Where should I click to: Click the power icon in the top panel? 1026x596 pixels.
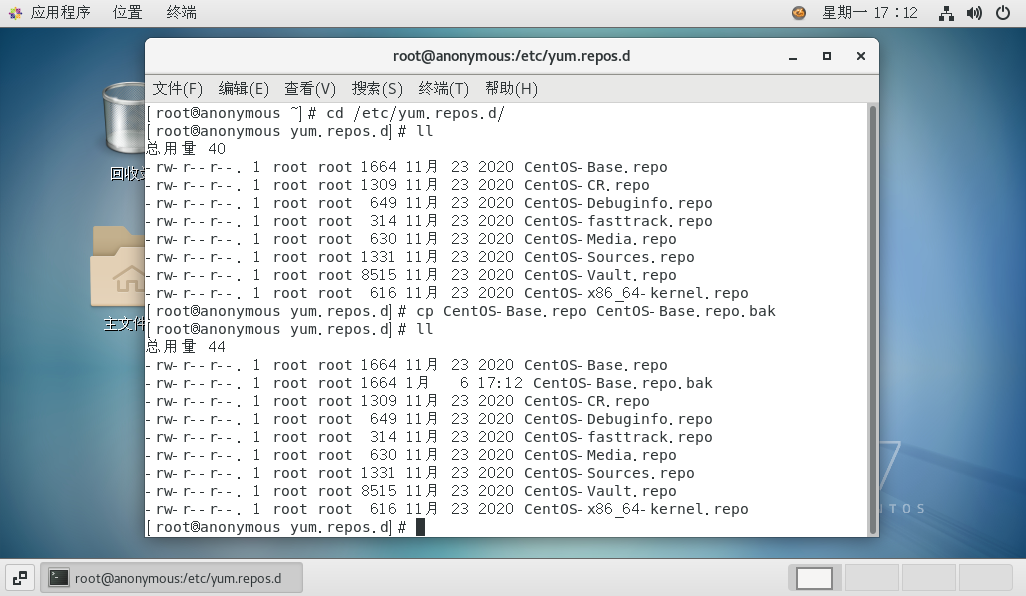pyautogui.click(x=1003, y=12)
